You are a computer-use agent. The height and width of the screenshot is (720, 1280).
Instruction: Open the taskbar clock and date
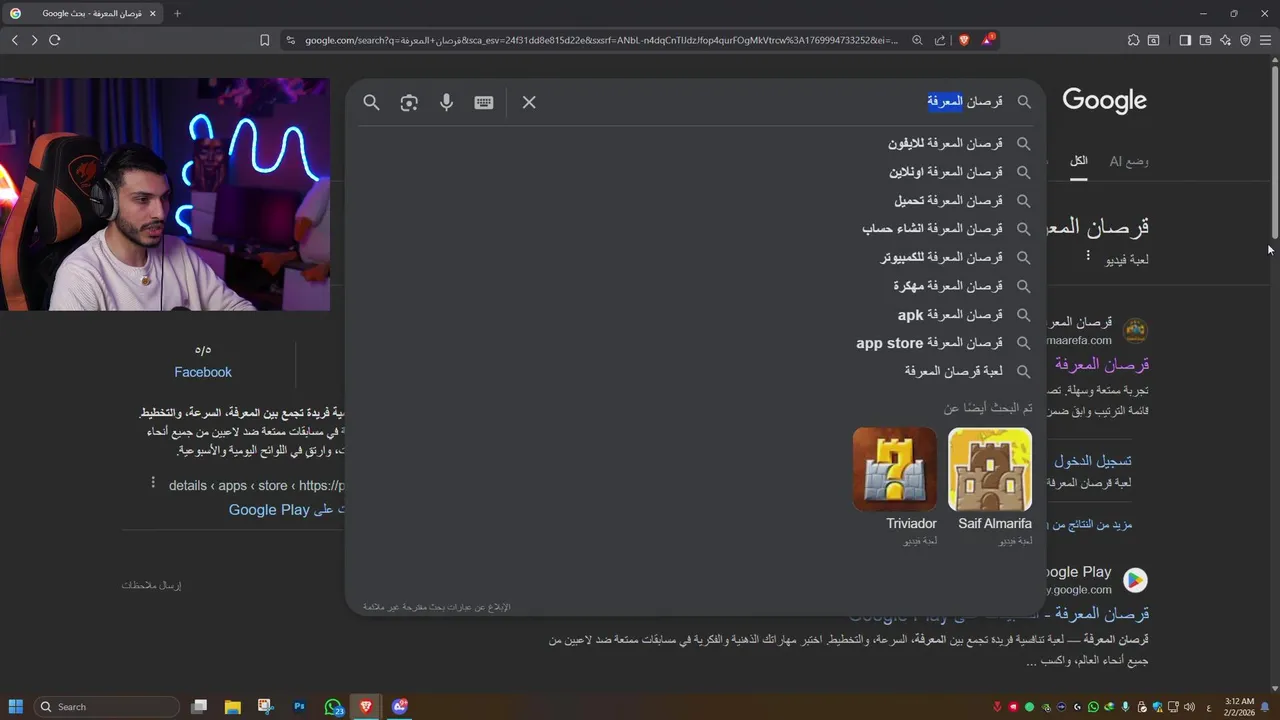click(x=1238, y=706)
